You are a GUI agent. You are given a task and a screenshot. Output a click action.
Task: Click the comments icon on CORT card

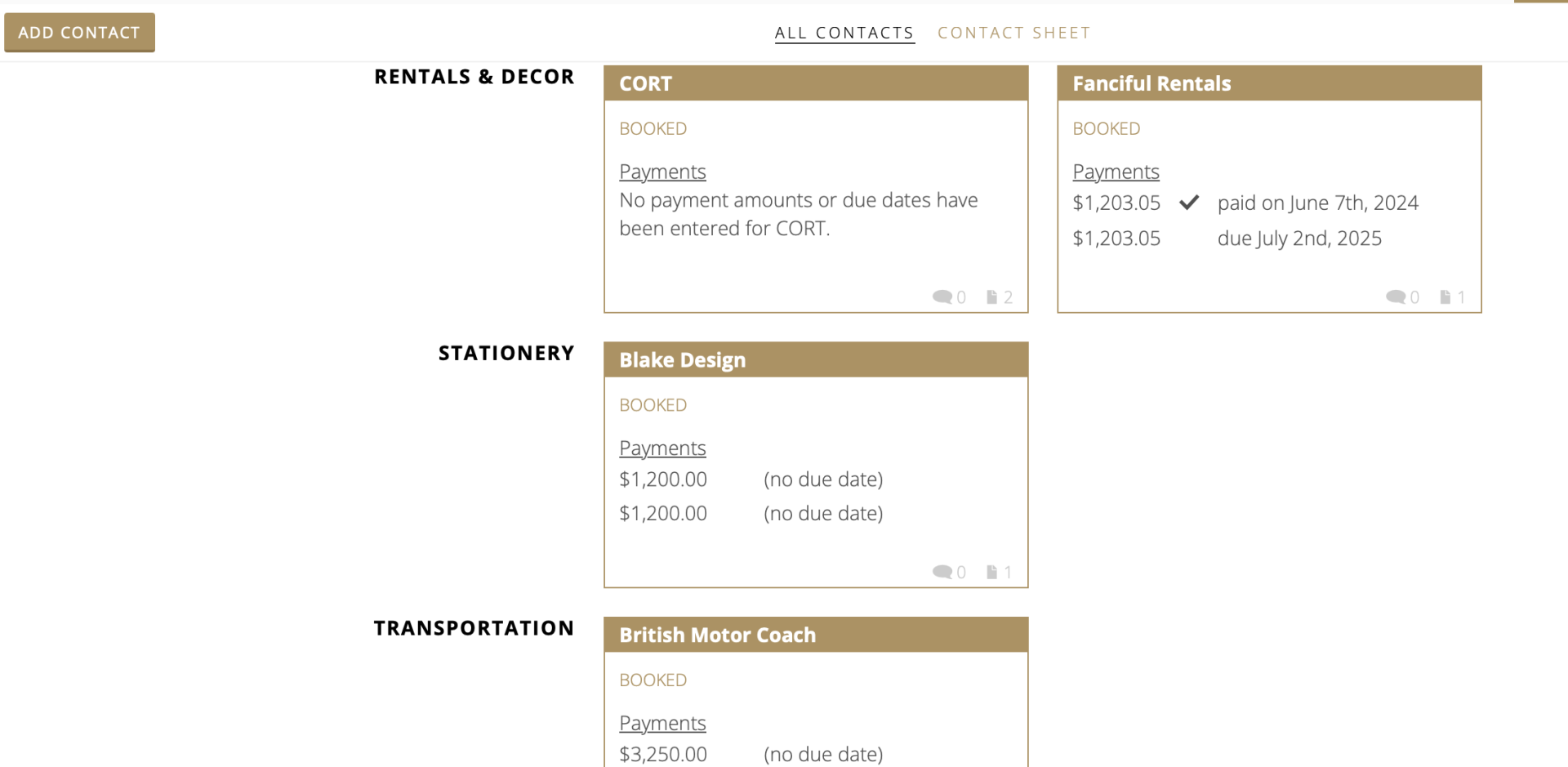(x=942, y=297)
